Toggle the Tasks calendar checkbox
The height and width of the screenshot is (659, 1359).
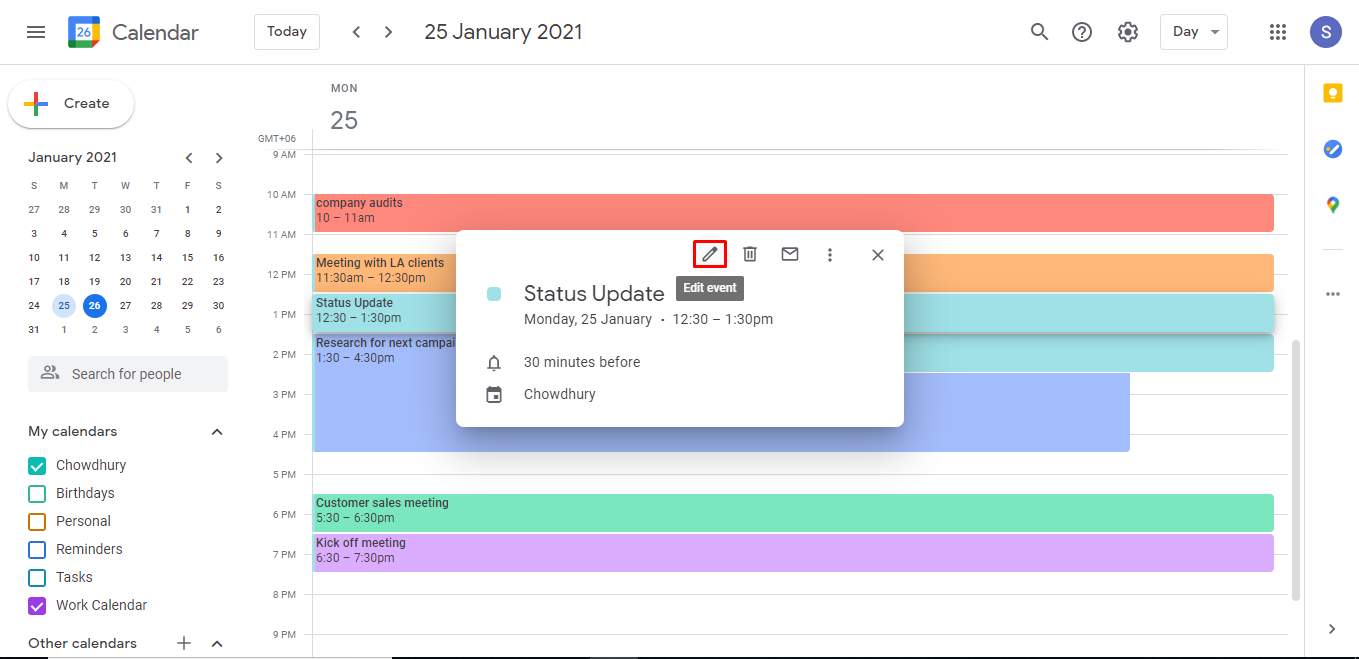pos(37,577)
